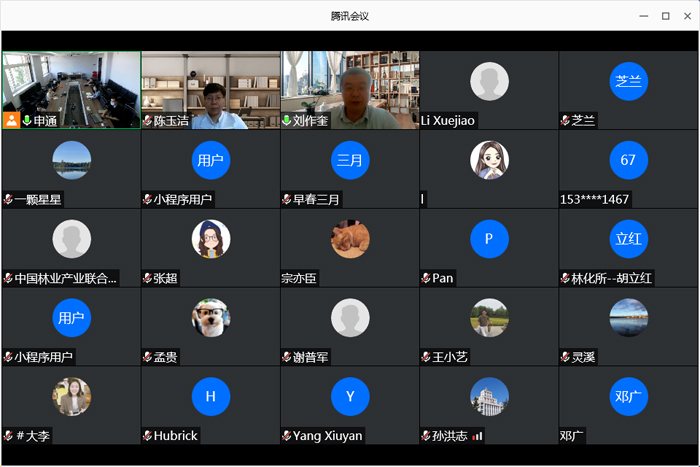Click the muted mic icon beside 孟贵
This screenshot has height=467, width=700.
tap(147, 357)
